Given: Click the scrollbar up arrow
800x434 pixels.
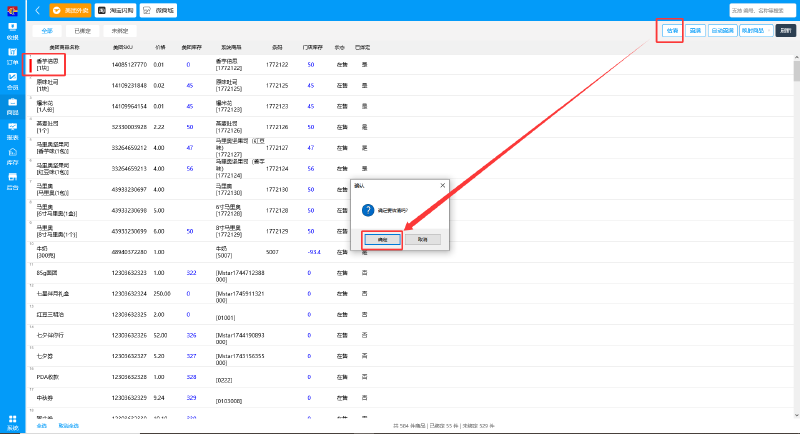Looking at the screenshot, I should [797, 57].
